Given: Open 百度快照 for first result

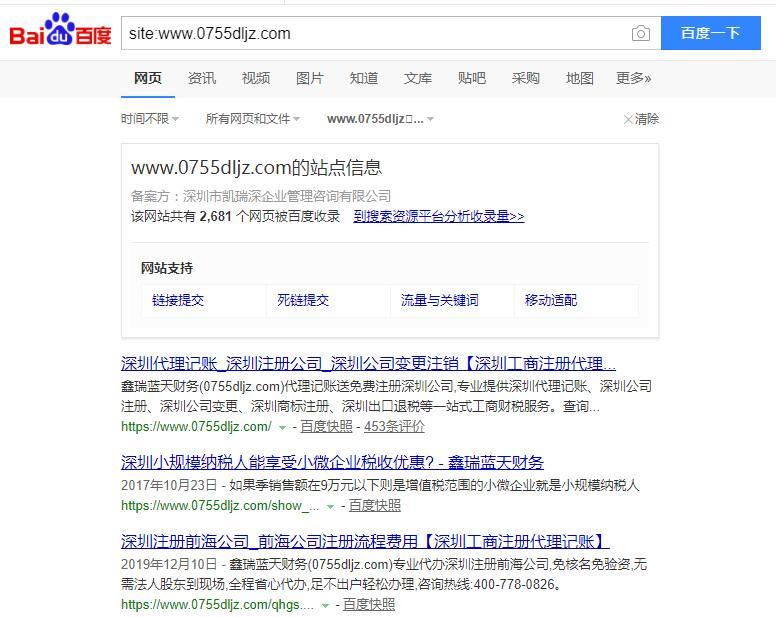Looking at the screenshot, I should (326, 427).
